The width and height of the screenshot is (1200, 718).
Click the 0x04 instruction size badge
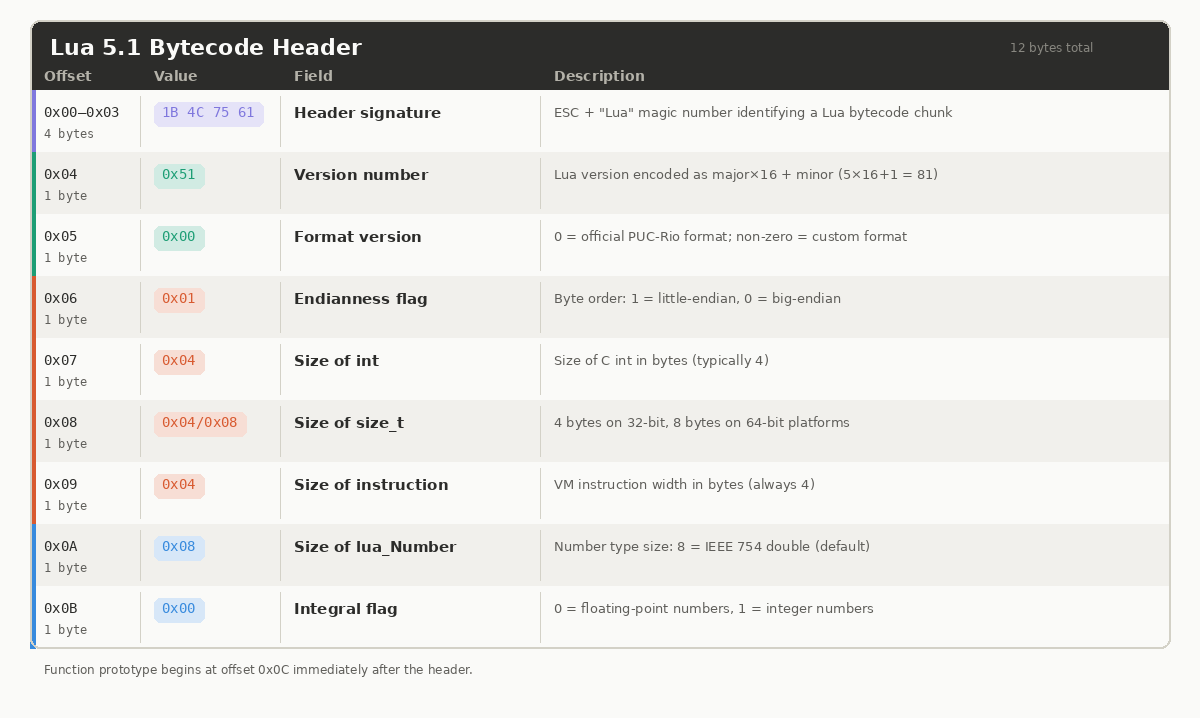[x=179, y=485]
